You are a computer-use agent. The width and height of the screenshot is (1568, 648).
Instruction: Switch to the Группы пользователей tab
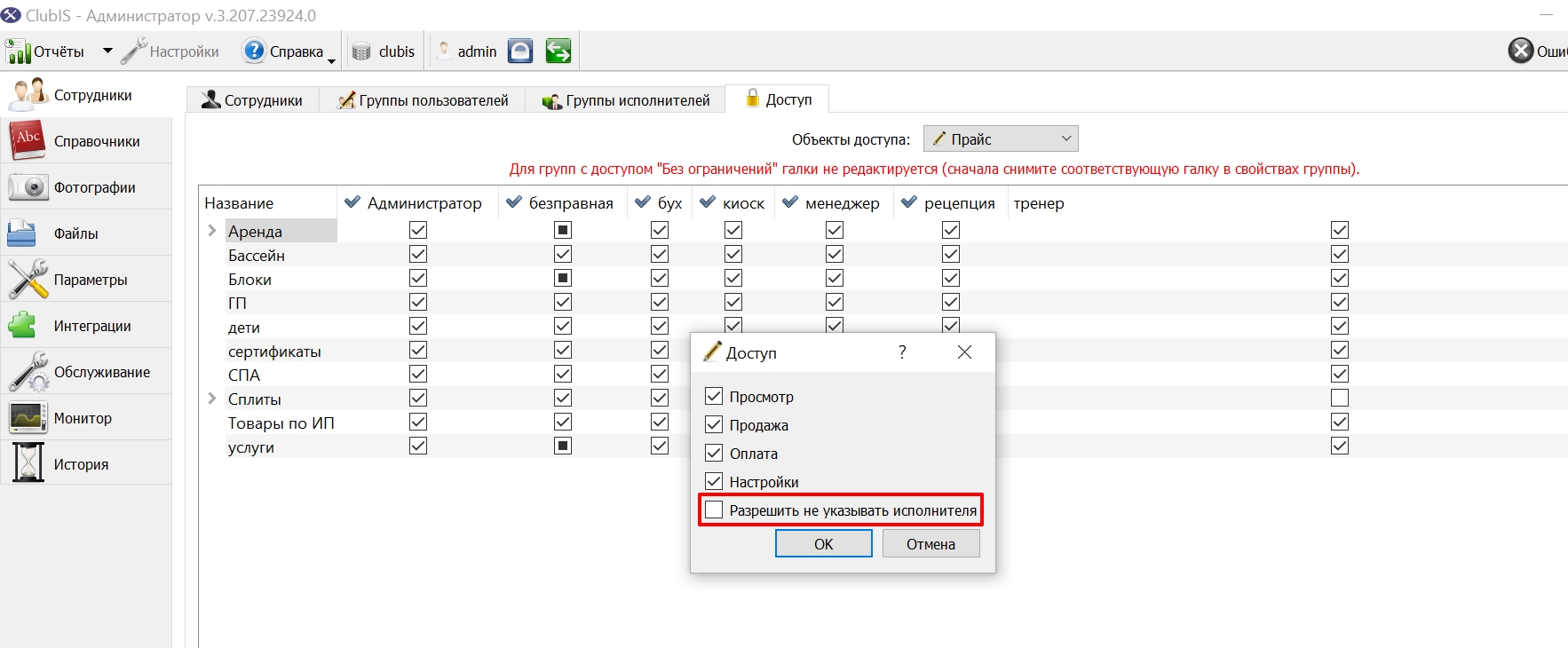(x=423, y=100)
